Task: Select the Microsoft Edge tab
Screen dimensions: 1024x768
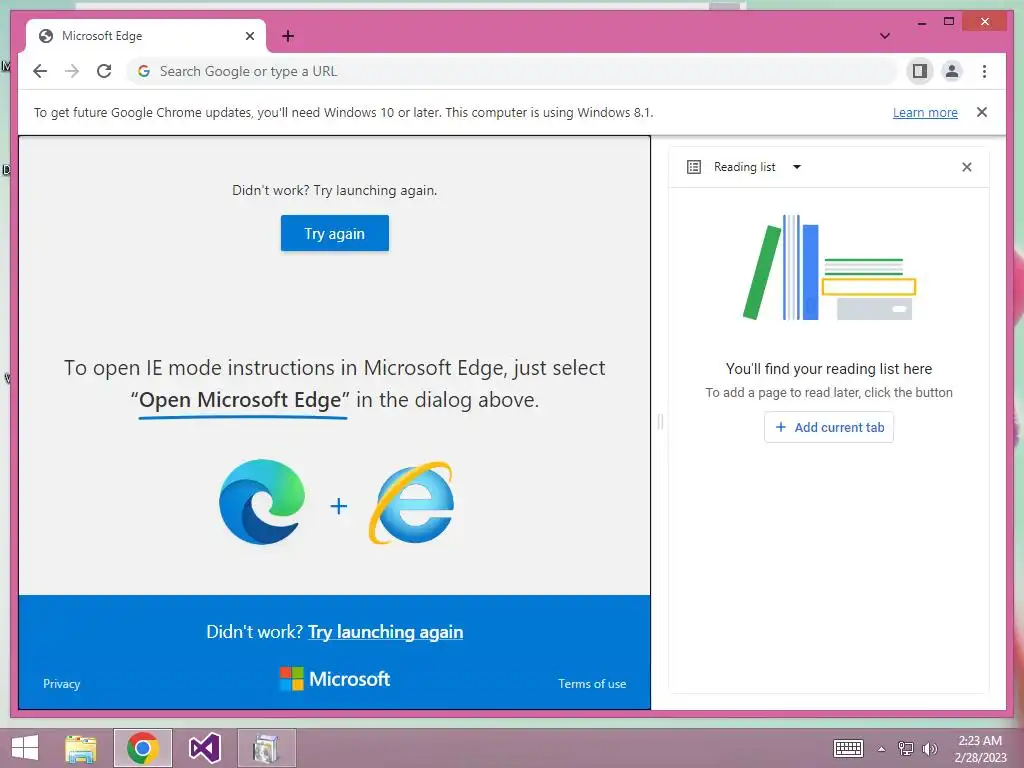Action: [146, 36]
